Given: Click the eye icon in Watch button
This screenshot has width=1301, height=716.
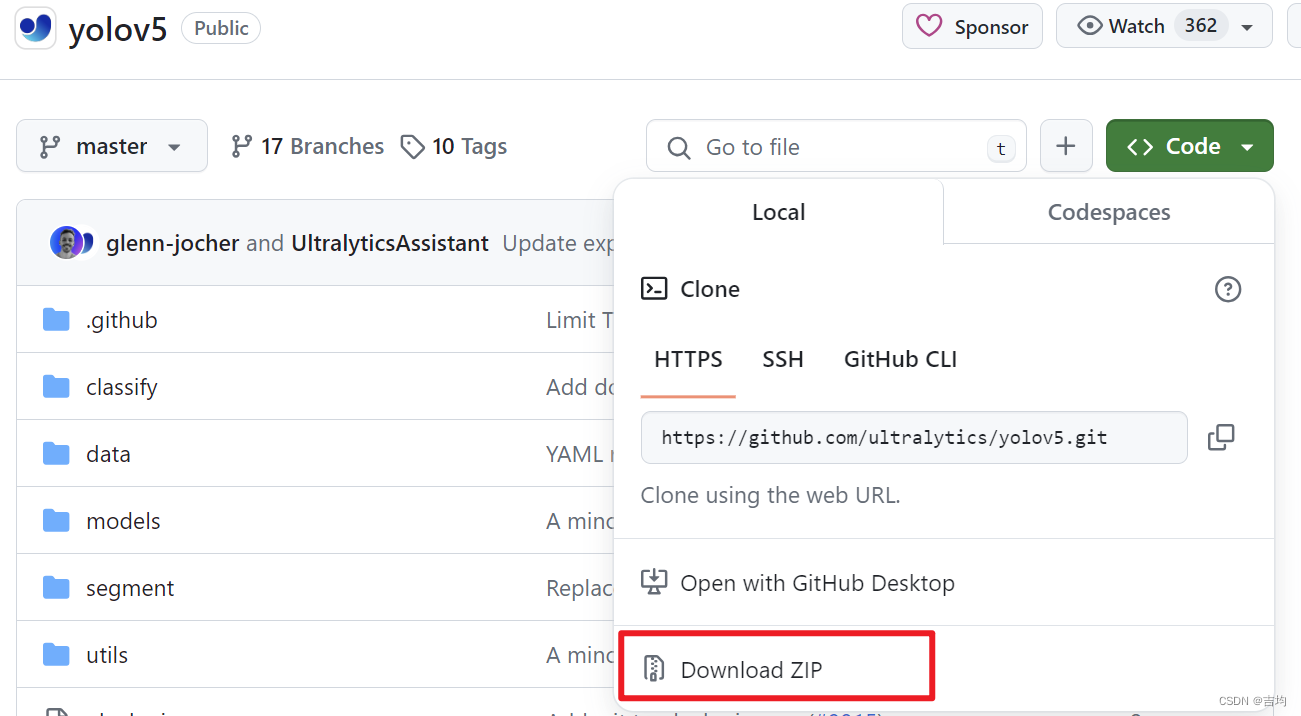Looking at the screenshot, I should click(1090, 26).
